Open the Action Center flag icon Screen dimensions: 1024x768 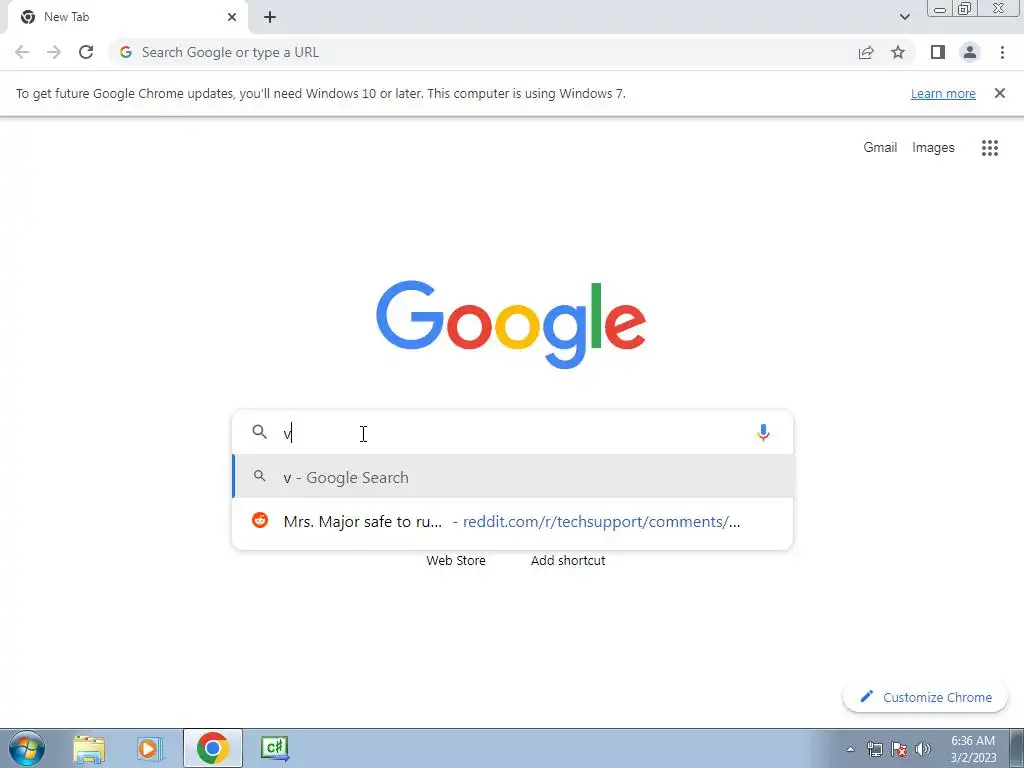(899, 749)
